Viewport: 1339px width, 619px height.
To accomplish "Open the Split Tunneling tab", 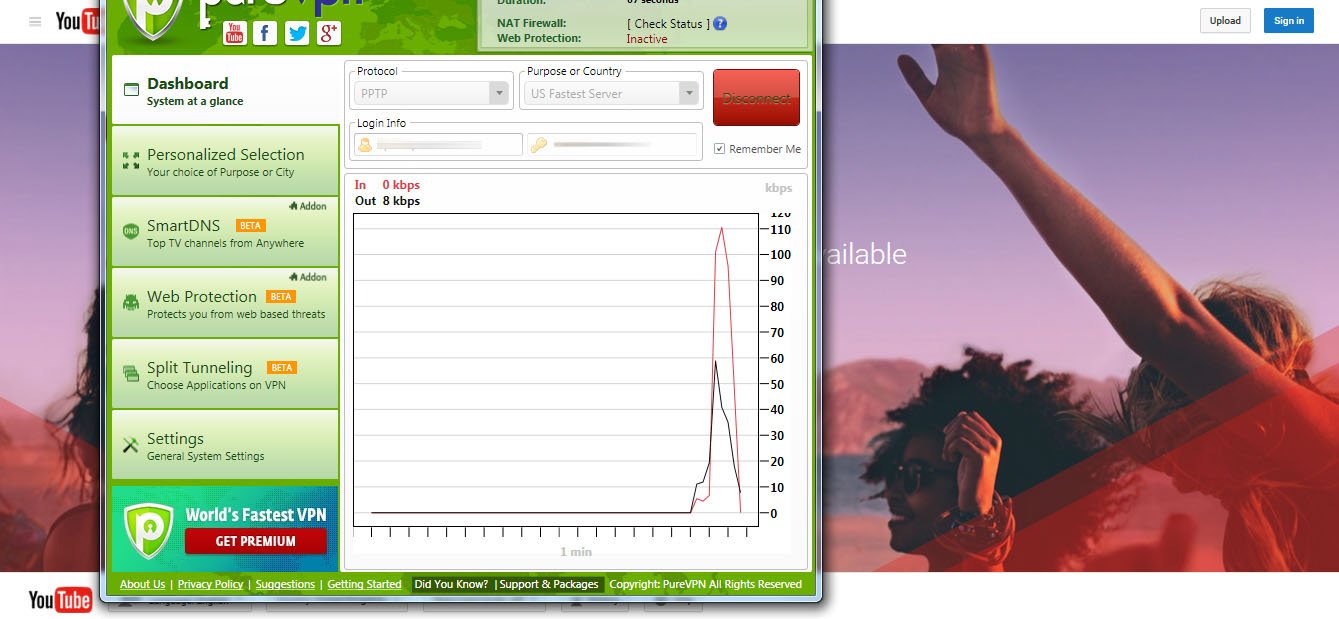I will pyautogui.click(x=225, y=374).
